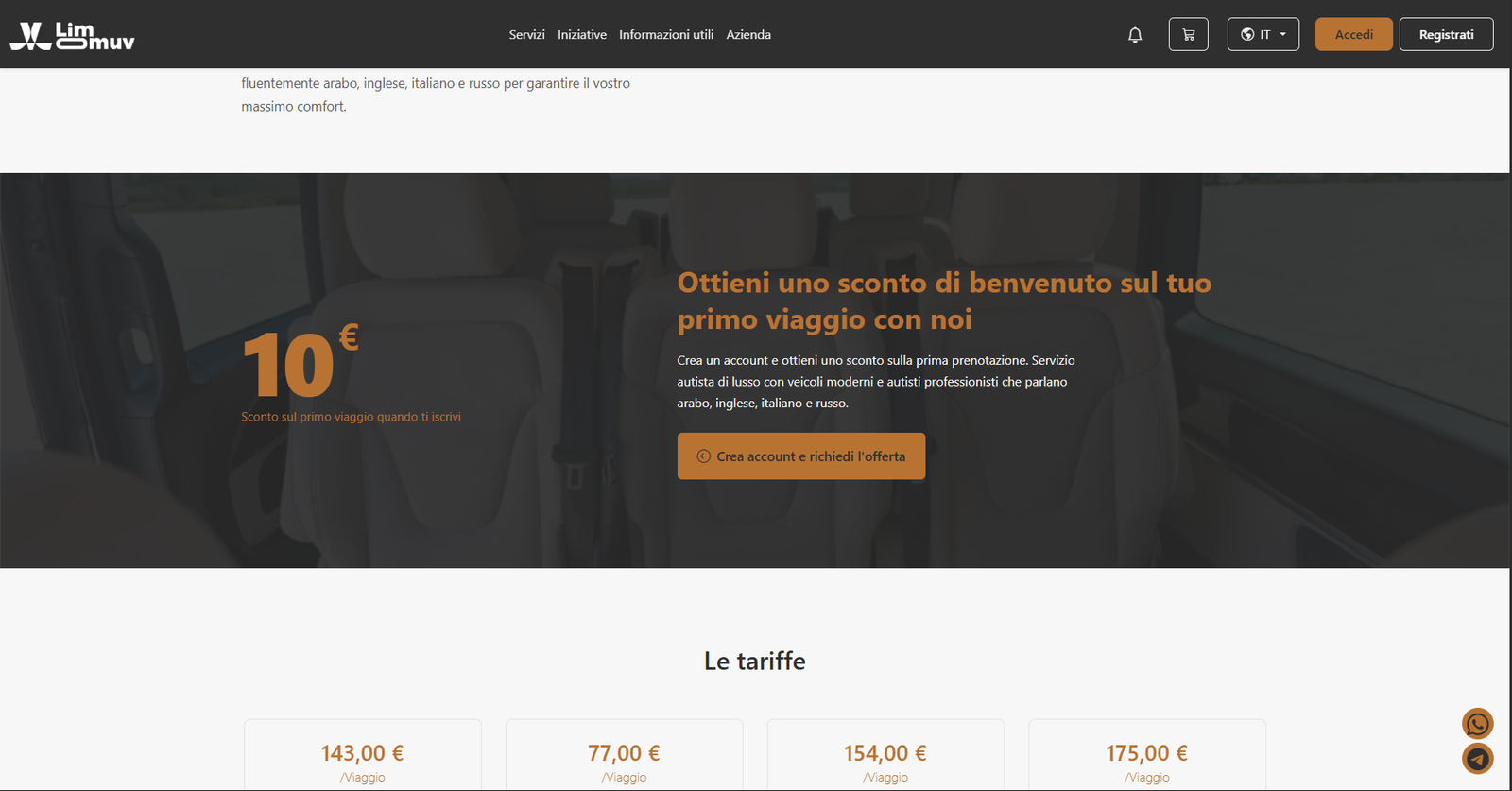Select the 143,00 € tariff card
The image size is (1512, 791).
[x=363, y=755]
